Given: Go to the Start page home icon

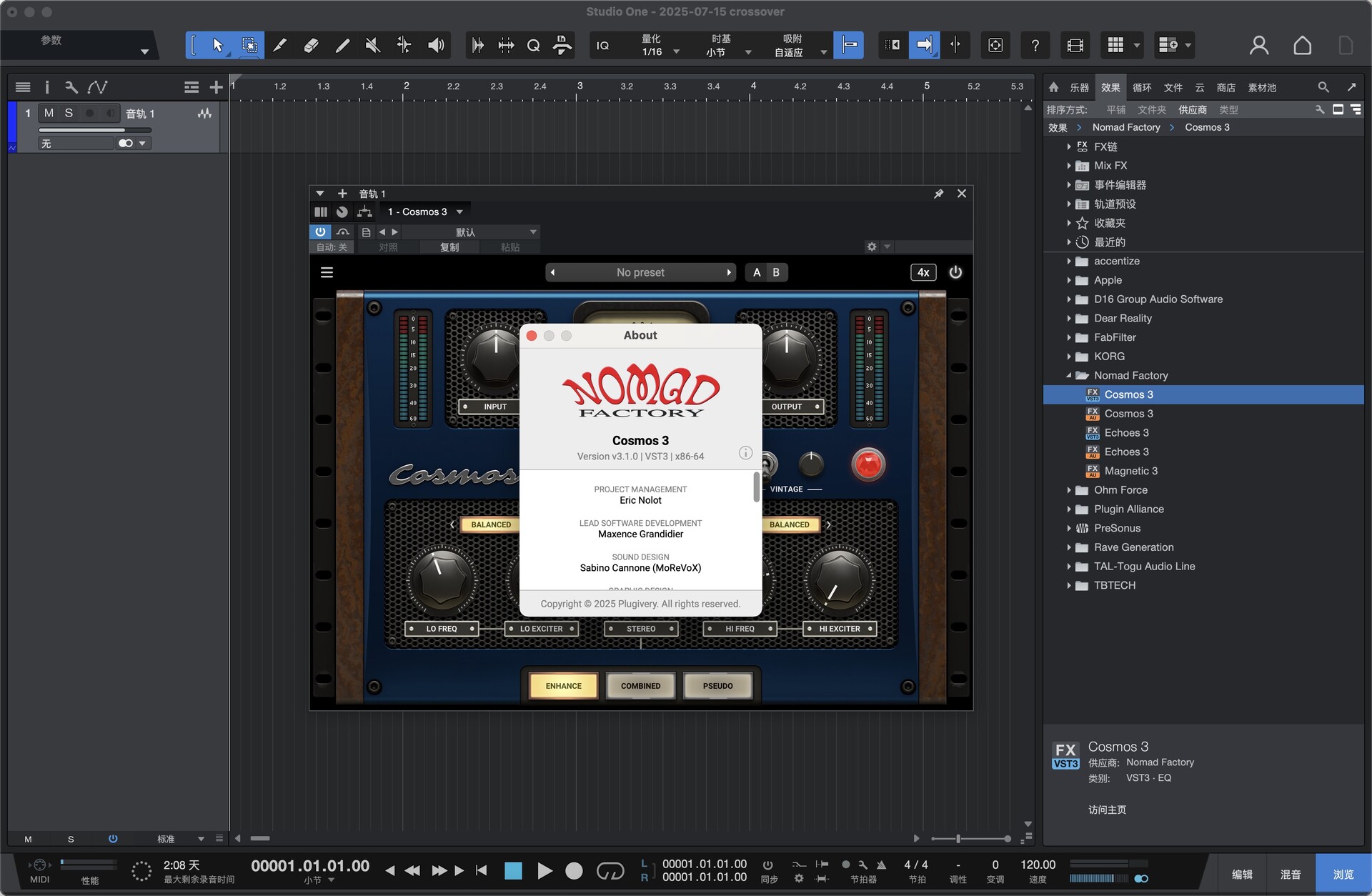Looking at the screenshot, I should coord(1302,46).
